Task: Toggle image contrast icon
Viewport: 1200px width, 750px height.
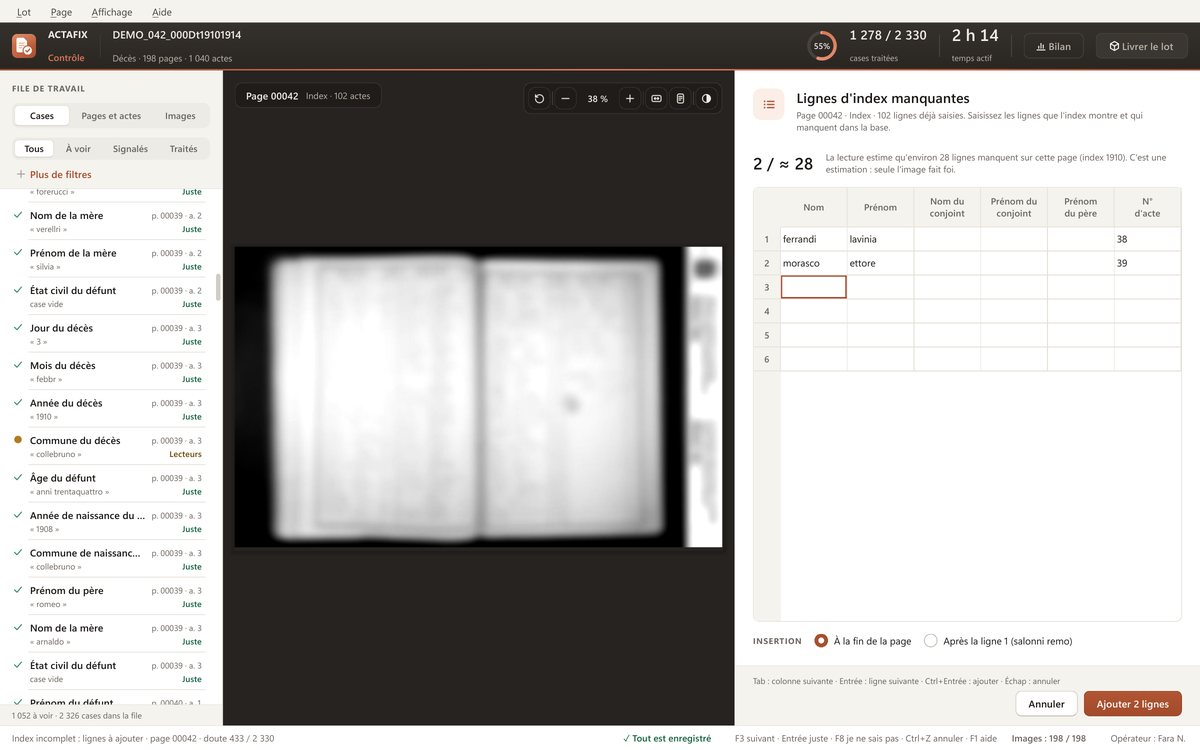Action: click(706, 99)
